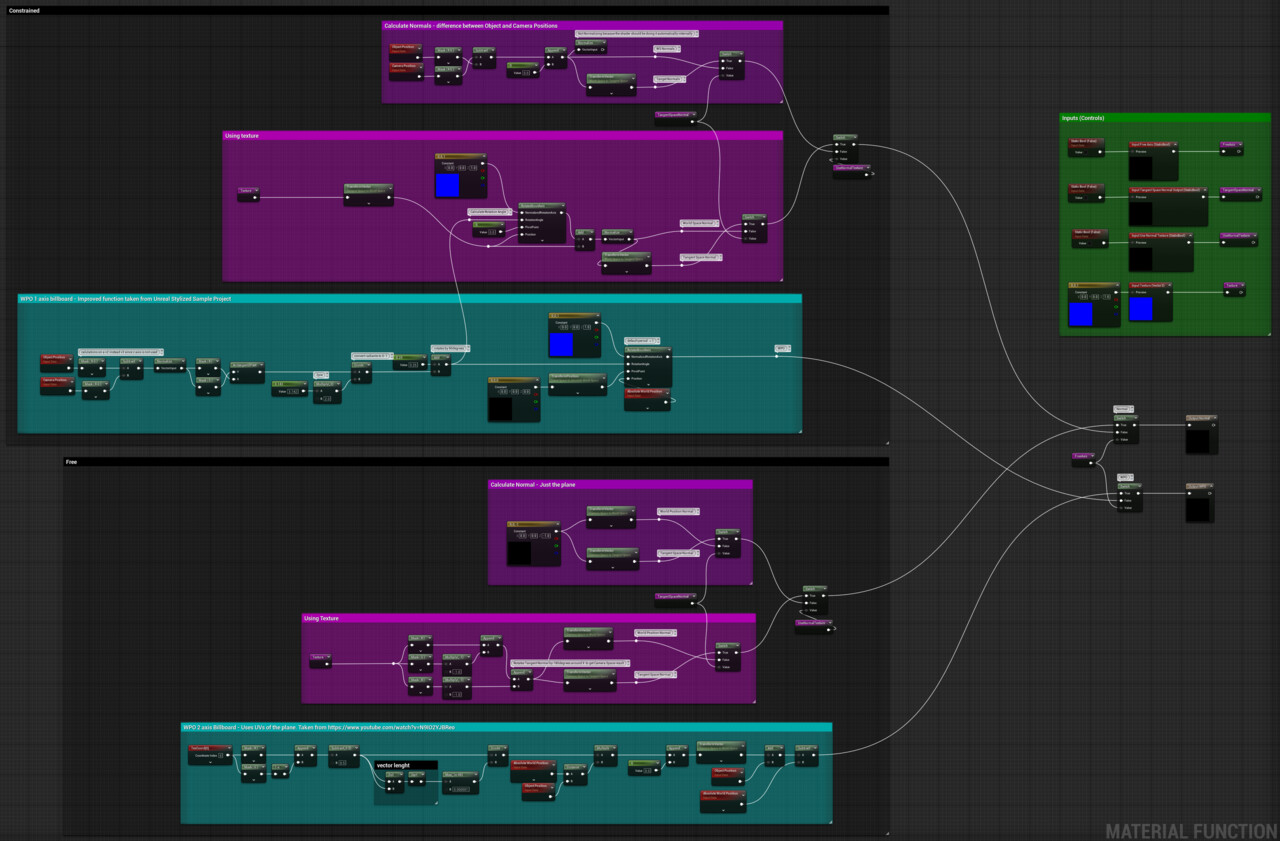
Task: Collapse the Output Normal node header arrow
Action: [x=1213, y=417]
